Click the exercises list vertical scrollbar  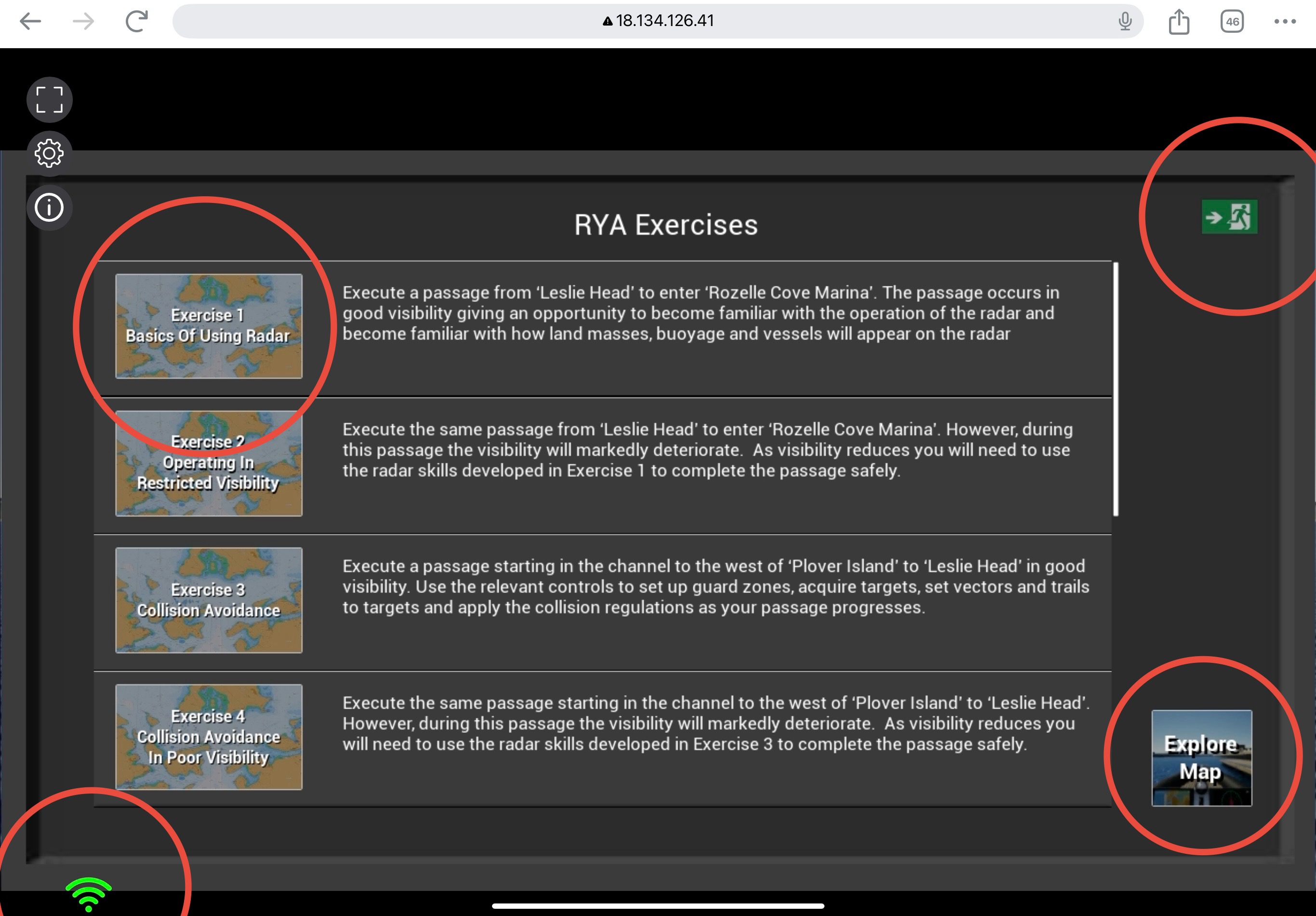[1116, 389]
